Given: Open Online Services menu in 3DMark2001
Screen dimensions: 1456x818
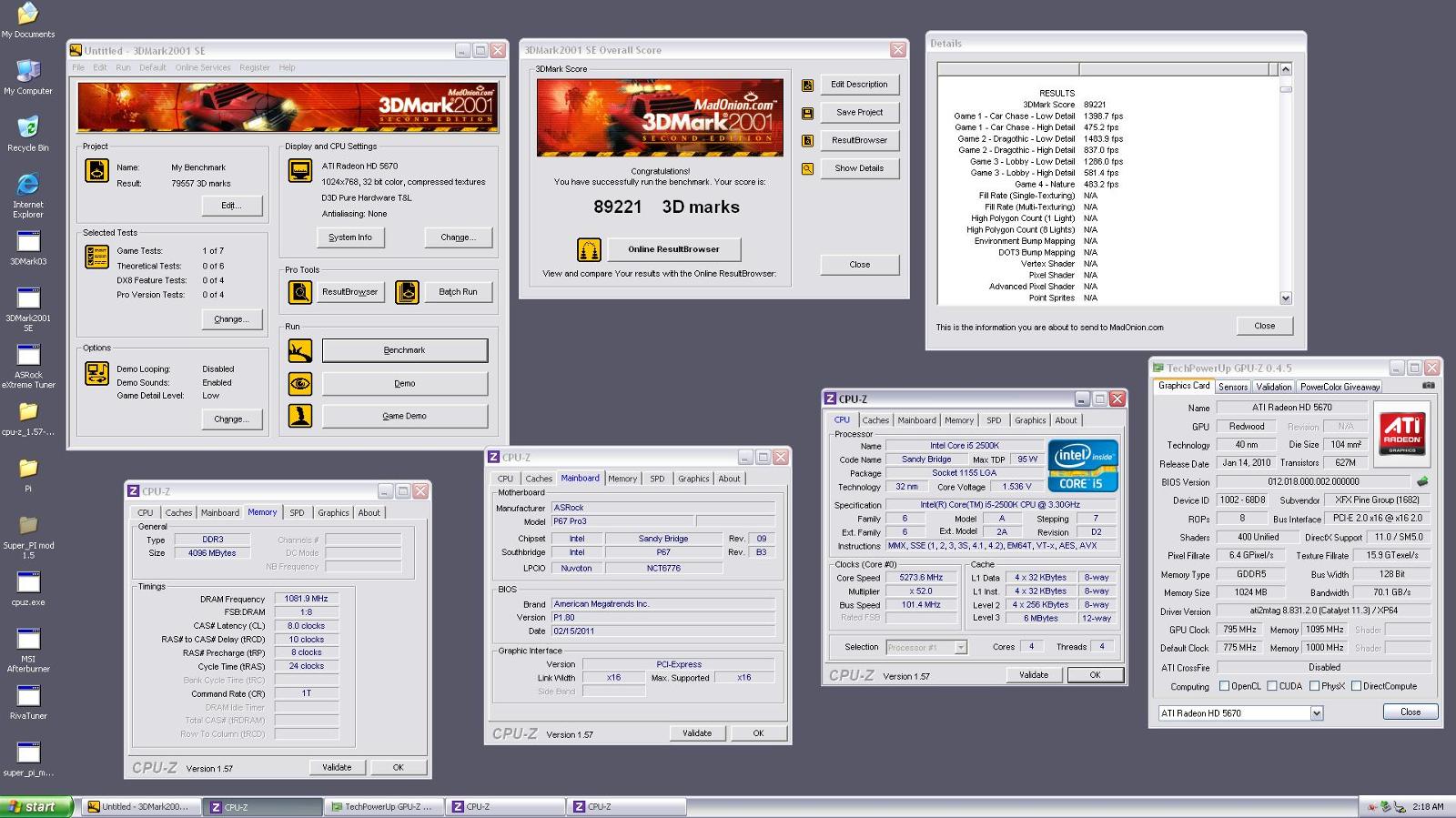Looking at the screenshot, I should (203, 67).
